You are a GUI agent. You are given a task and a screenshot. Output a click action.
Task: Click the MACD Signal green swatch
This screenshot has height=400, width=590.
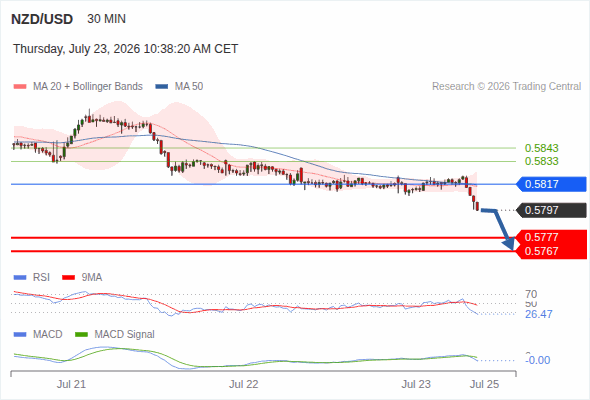[x=82, y=335]
